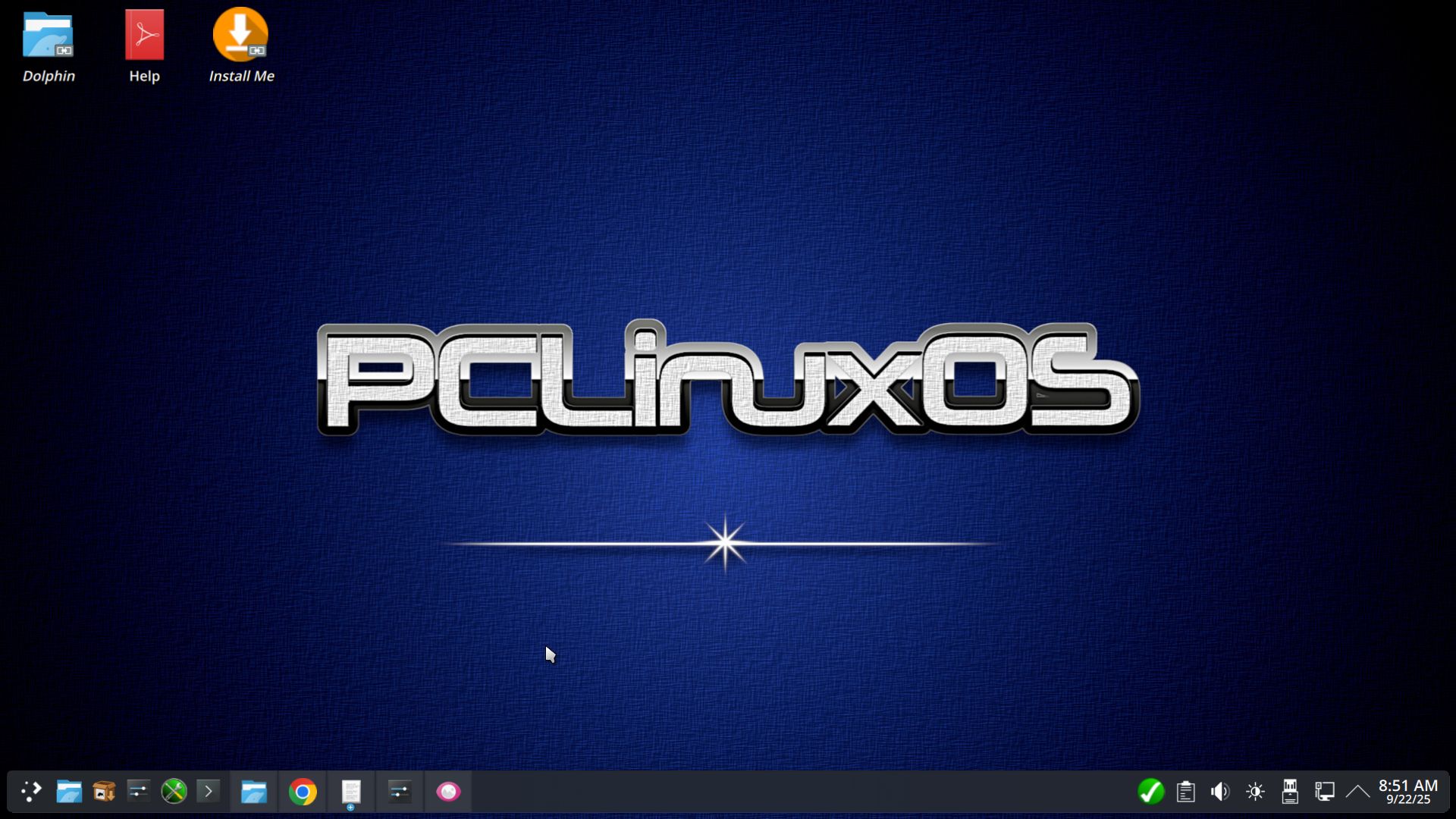Open the wrench-and-screwdriver control center icon
The height and width of the screenshot is (819, 1456).
[174, 792]
